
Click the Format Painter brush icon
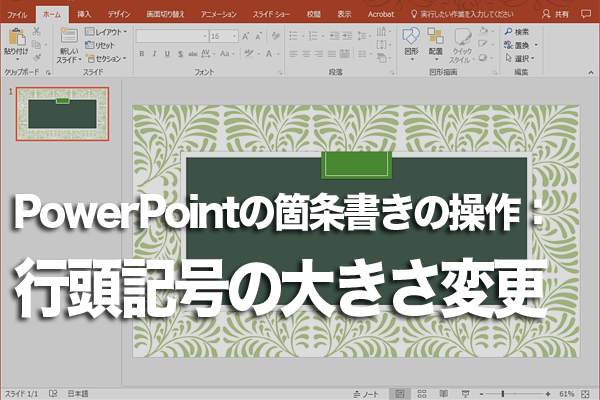coord(37,58)
